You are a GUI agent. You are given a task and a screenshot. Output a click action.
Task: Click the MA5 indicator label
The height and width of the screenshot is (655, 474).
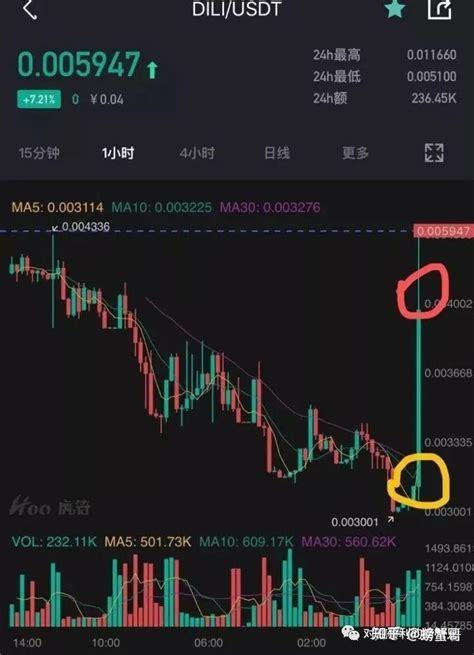(57, 207)
